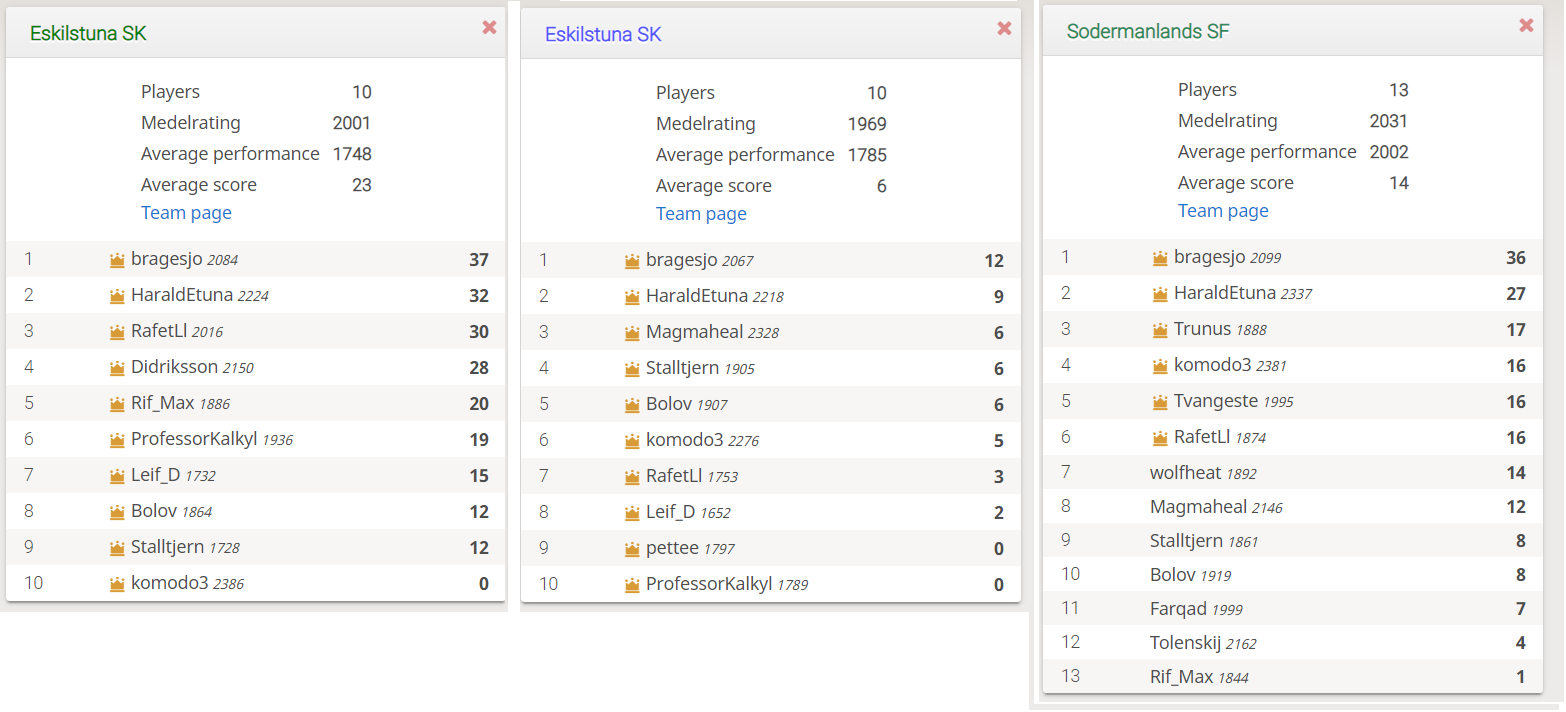Click crown icon next to Trunus 1888
The image size is (1566, 712).
[1160, 330]
